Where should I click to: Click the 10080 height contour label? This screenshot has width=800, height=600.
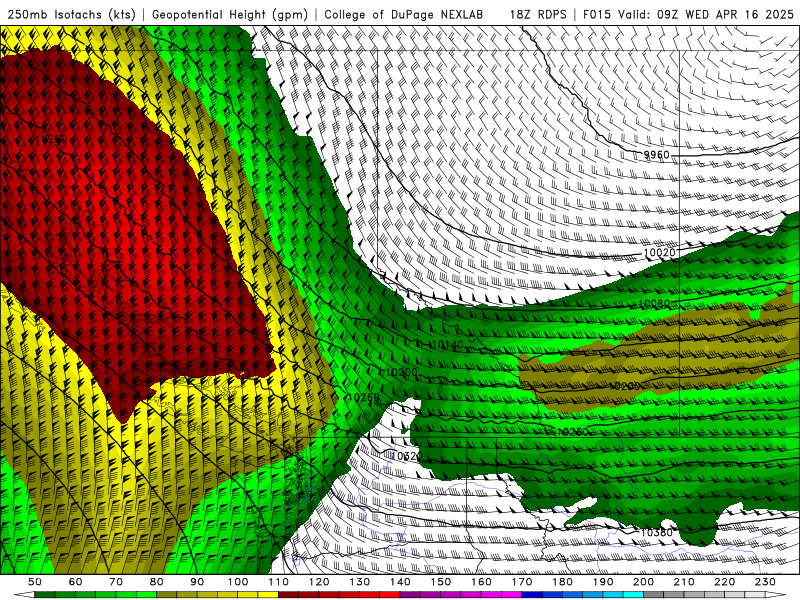(654, 304)
